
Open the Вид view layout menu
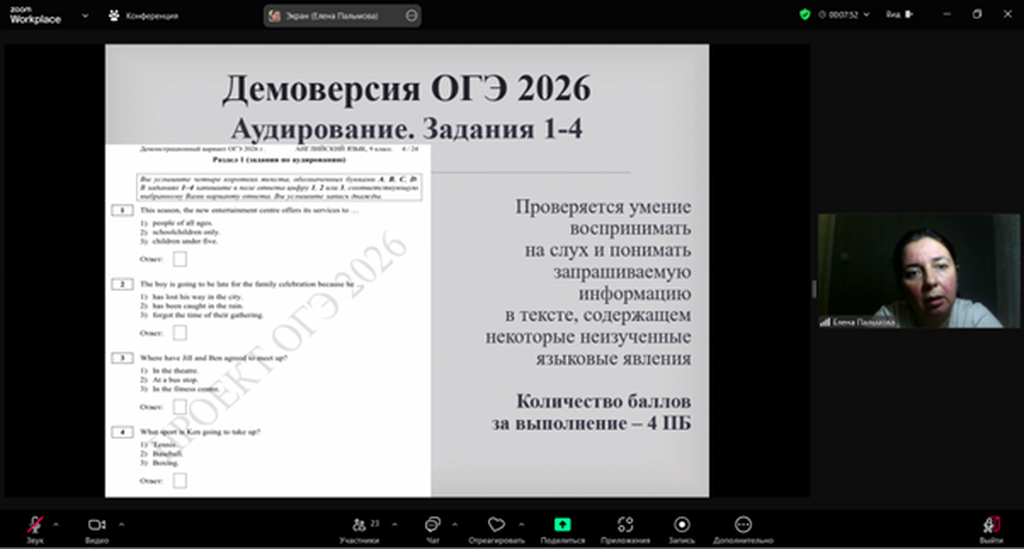(897, 15)
